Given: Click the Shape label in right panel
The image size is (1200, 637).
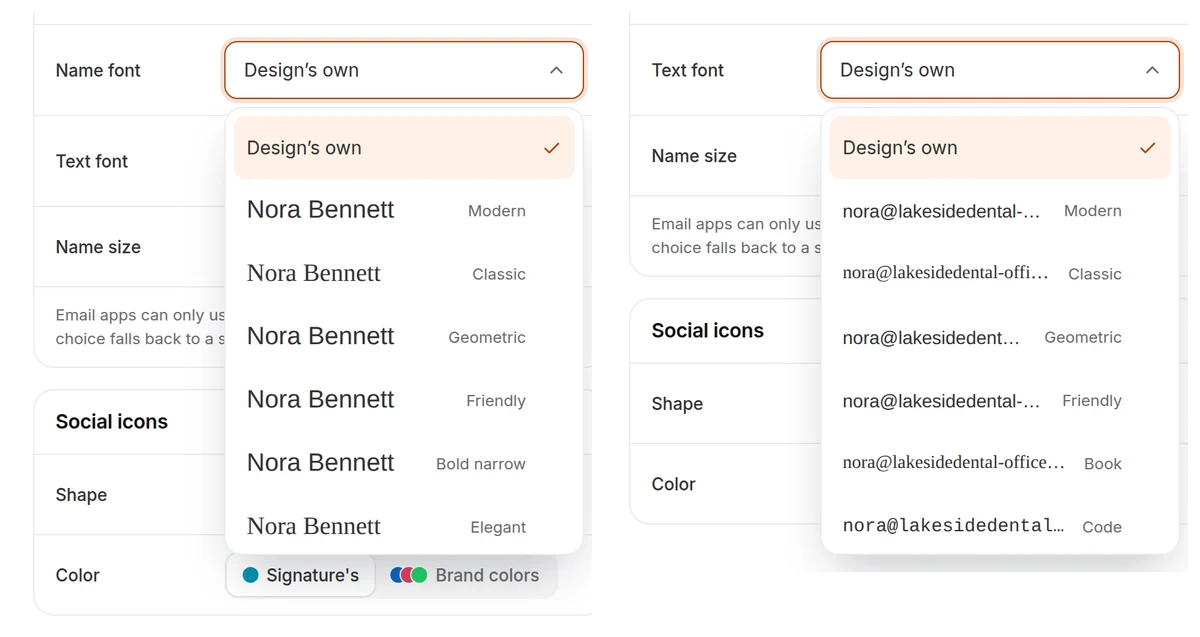Looking at the screenshot, I should coord(677,404).
